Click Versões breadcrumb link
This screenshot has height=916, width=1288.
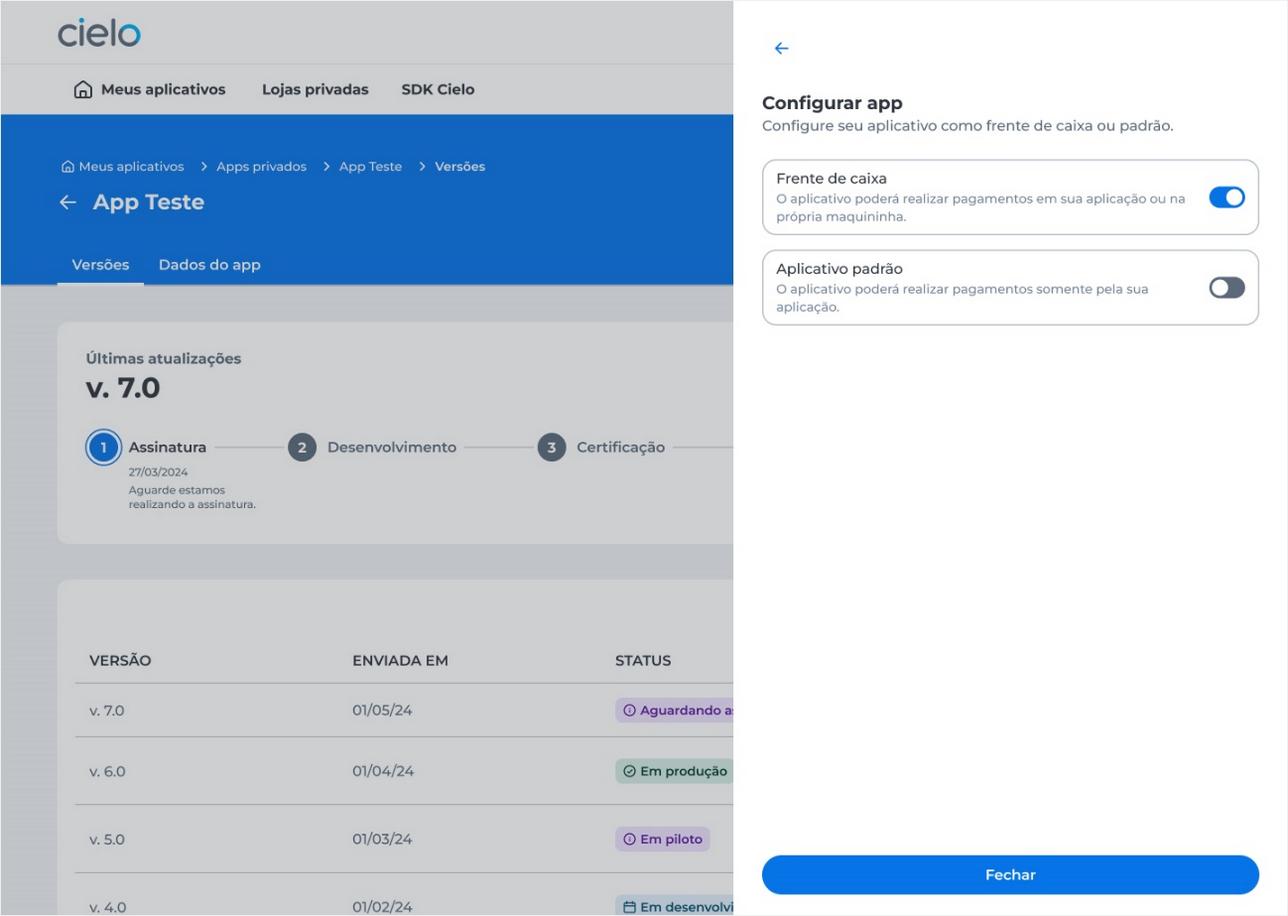click(x=460, y=167)
